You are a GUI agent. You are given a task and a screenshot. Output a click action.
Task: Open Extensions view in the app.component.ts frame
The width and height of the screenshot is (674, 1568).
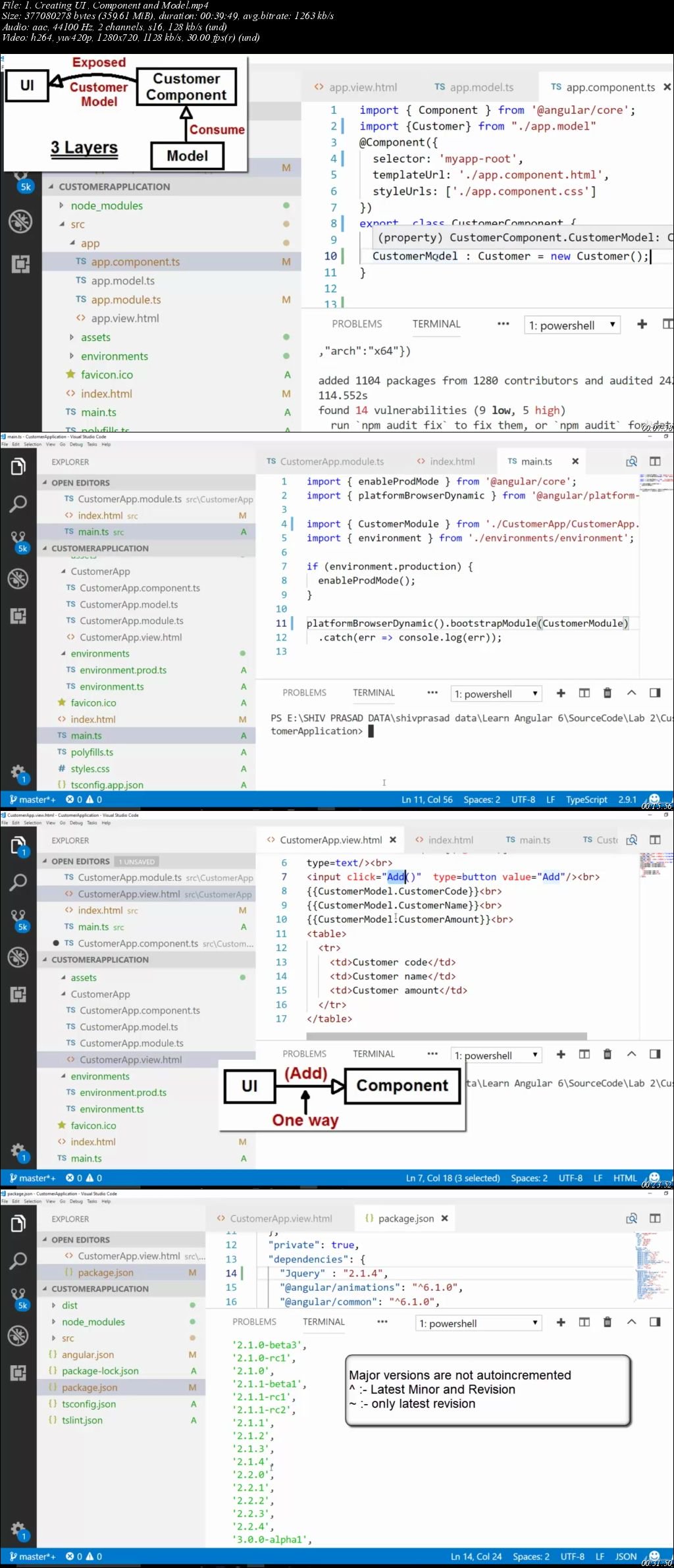tap(20, 265)
